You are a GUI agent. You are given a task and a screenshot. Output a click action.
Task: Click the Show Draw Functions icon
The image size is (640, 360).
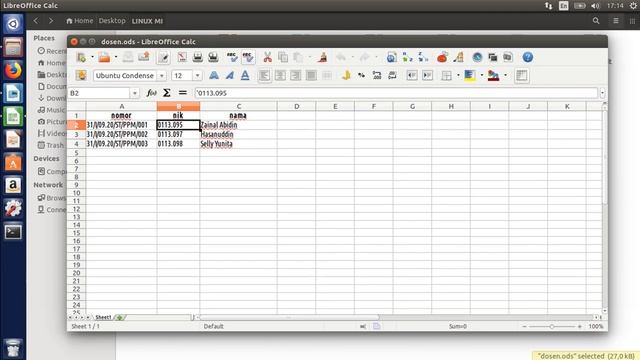pyautogui.click(x=458, y=57)
